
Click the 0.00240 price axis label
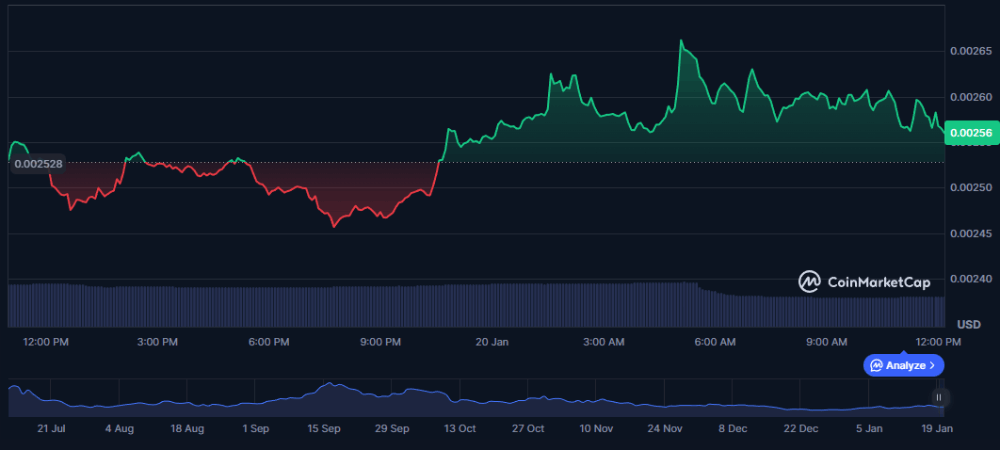971,279
